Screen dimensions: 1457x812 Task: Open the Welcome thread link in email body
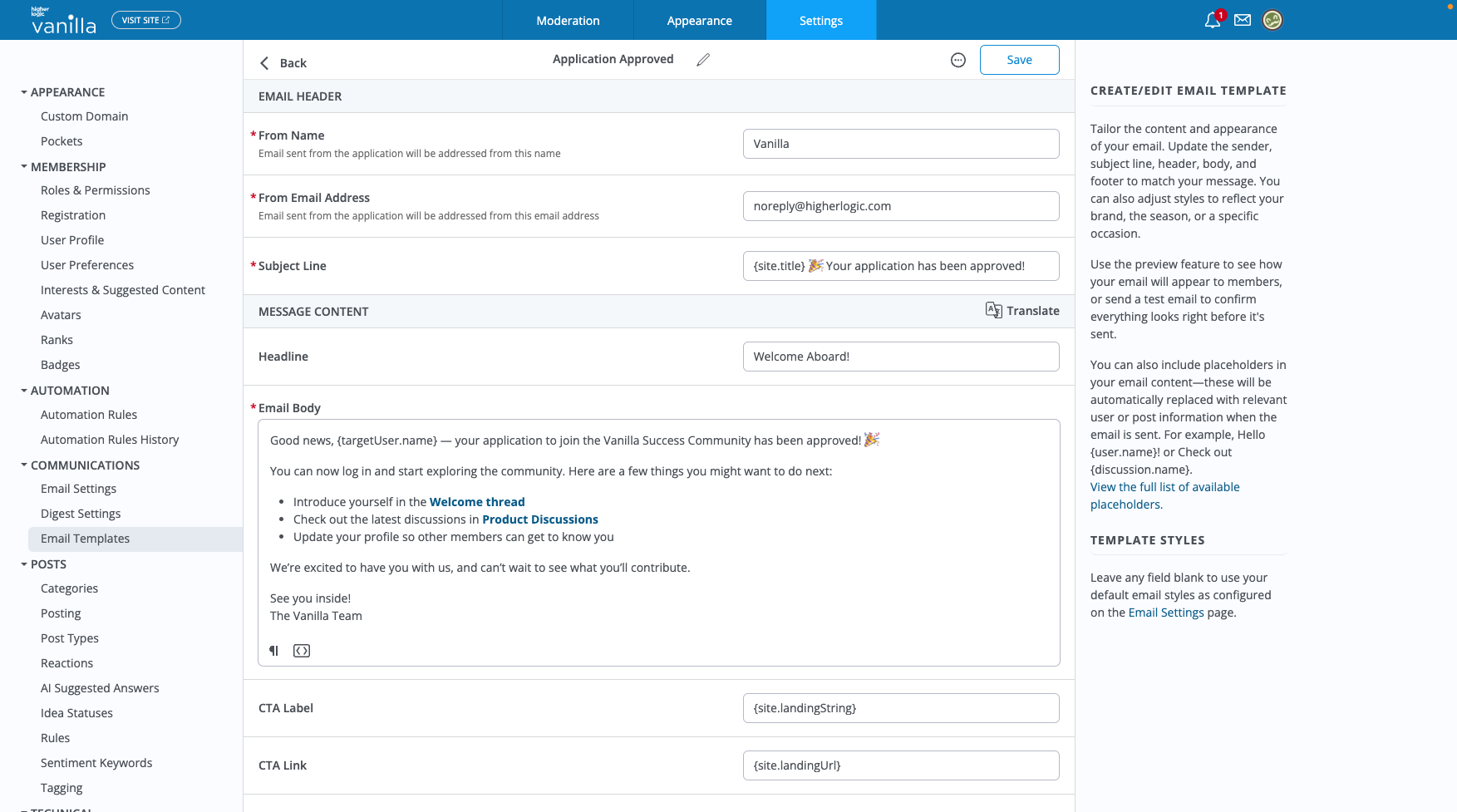coord(477,502)
